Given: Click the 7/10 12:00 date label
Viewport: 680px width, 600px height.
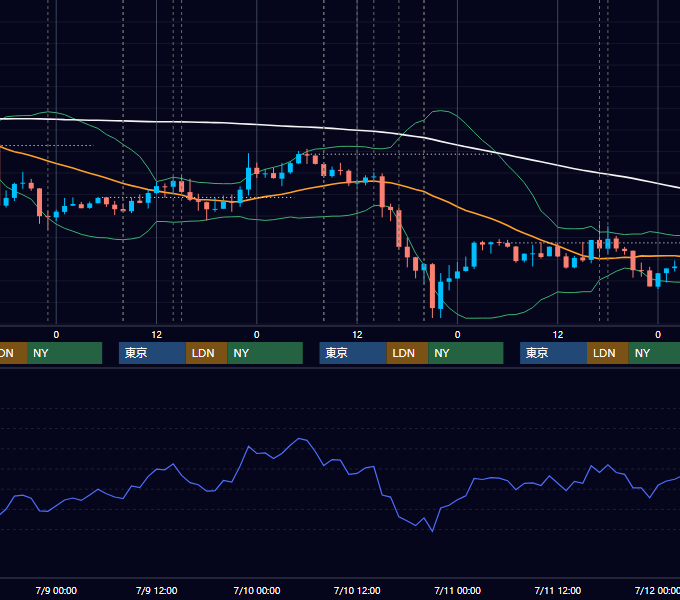Looking at the screenshot, I should click(357, 590).
